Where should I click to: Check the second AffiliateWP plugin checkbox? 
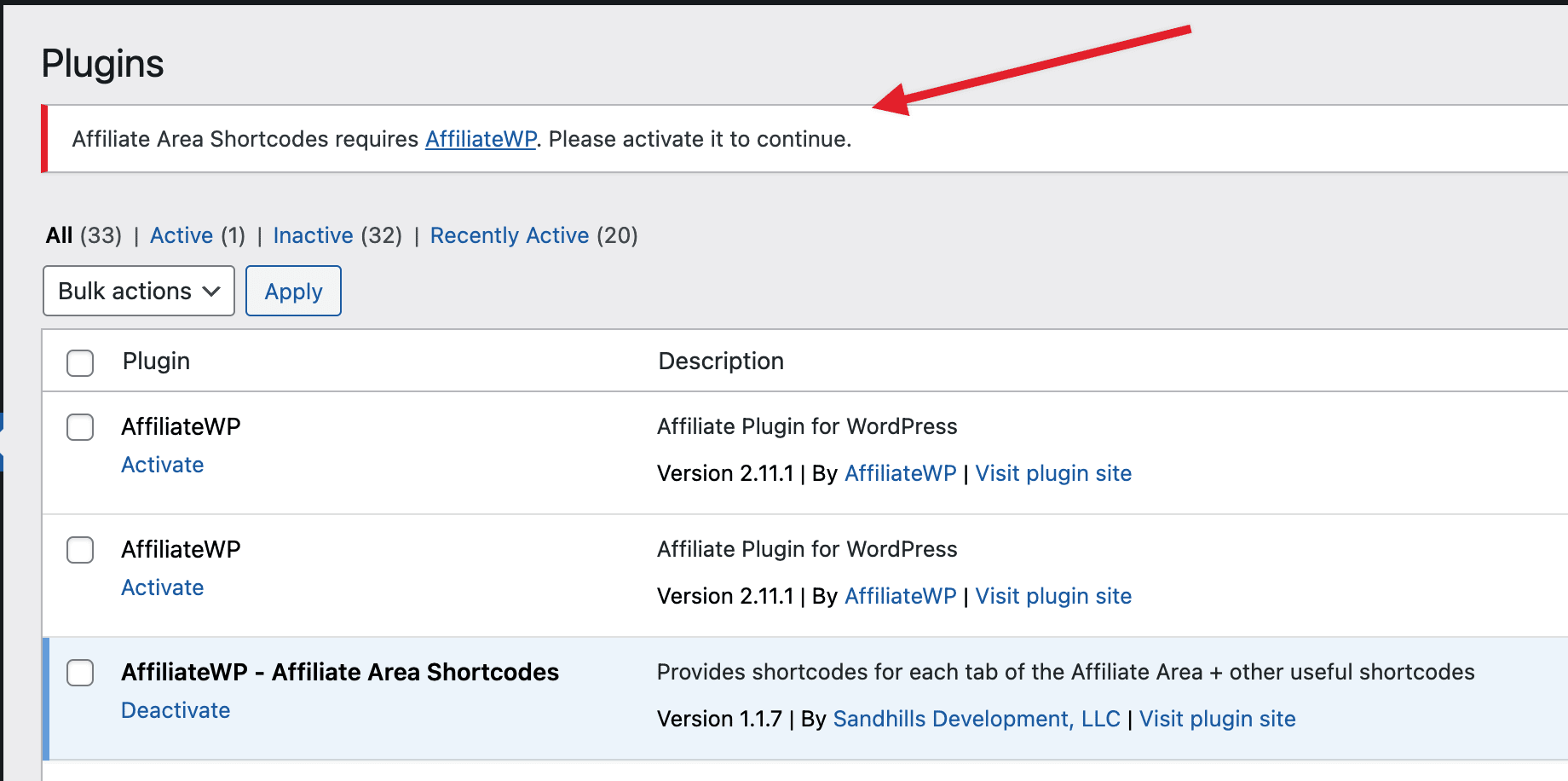[80, 550]
